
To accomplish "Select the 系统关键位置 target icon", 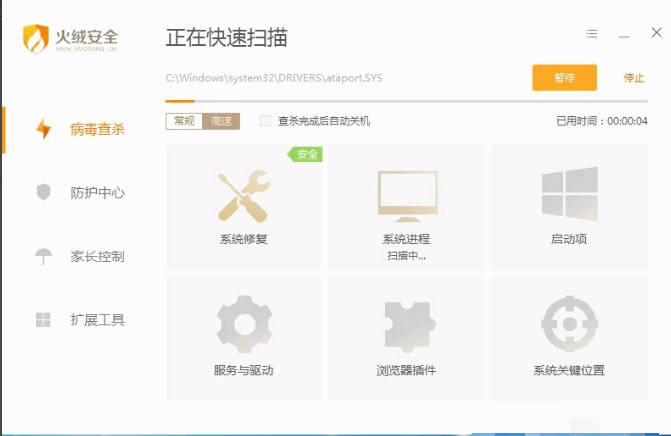I will coord(570,324).
